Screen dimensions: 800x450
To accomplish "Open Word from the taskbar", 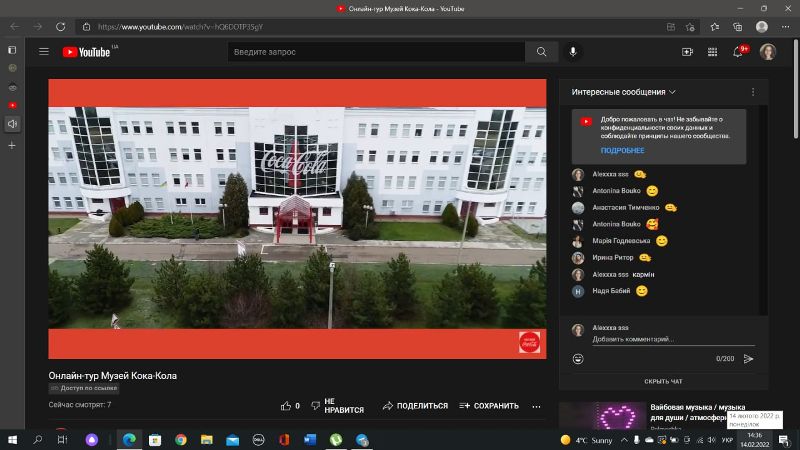I will coord(310,439).
